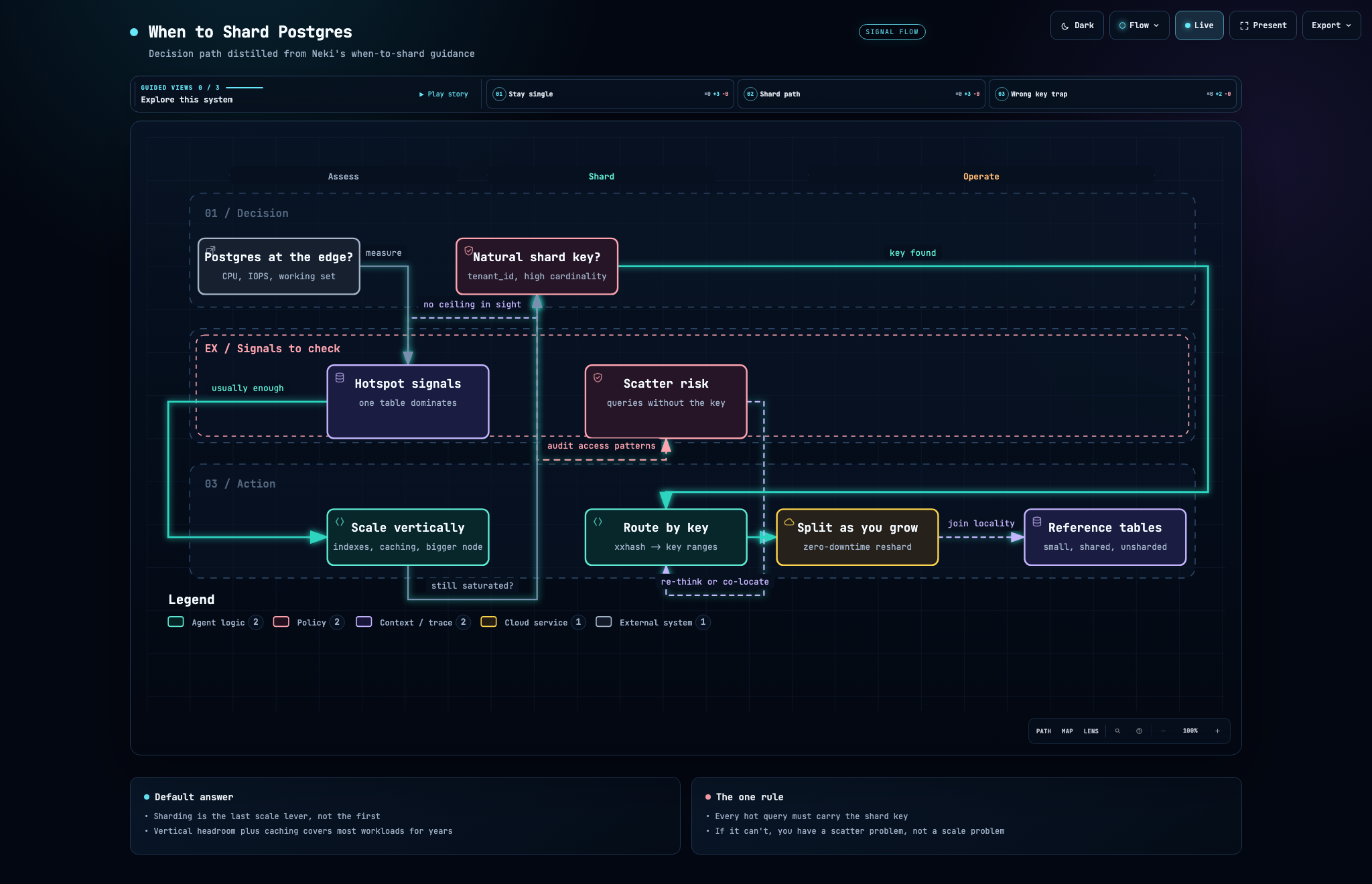Click the 'audit access patterns' edge label
The height and width of the screenshot is (884, 1372).
tap(602, 446)
